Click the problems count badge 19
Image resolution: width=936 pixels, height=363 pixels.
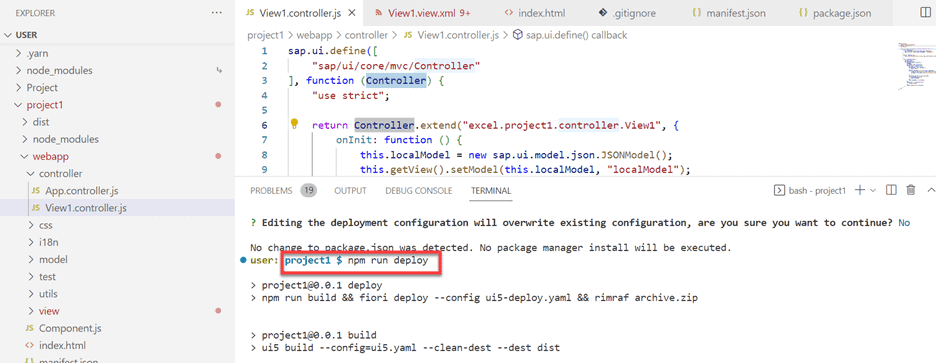click(309, 191)
